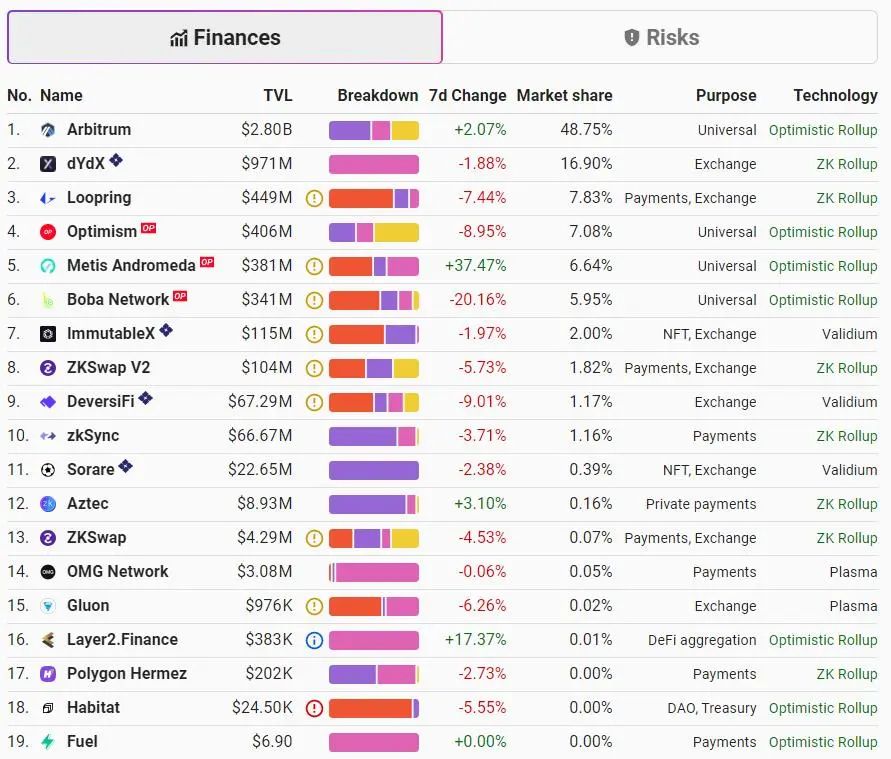891x759 pixels.
Task: Click the 7d Change column header
Action: (467, 95)
